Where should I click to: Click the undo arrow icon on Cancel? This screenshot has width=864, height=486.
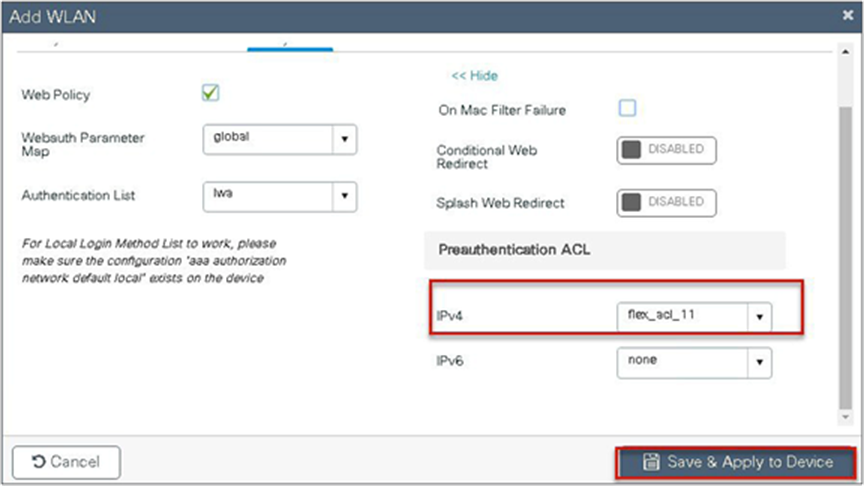[38, 462]
